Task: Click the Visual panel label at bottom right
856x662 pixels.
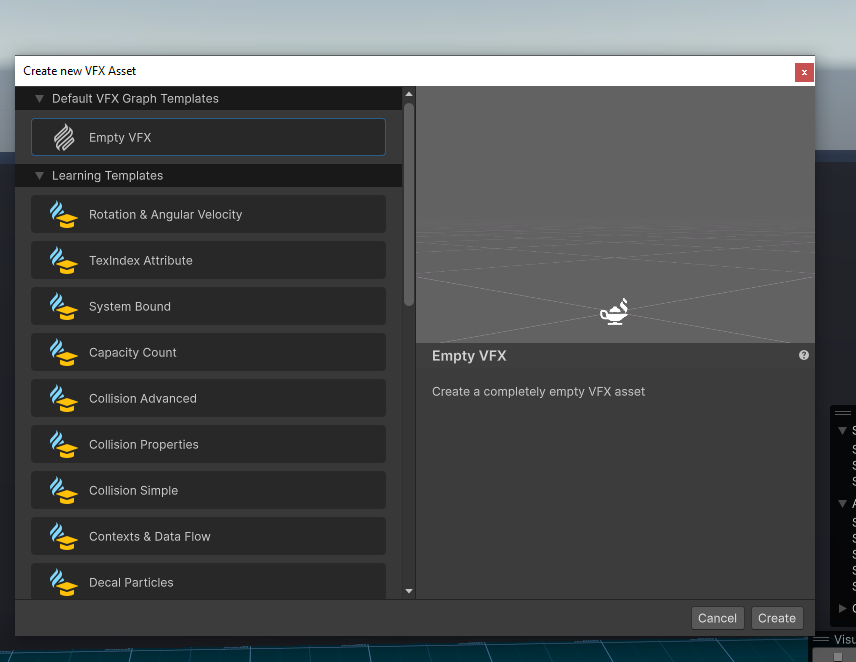Action: click(845, 639)
